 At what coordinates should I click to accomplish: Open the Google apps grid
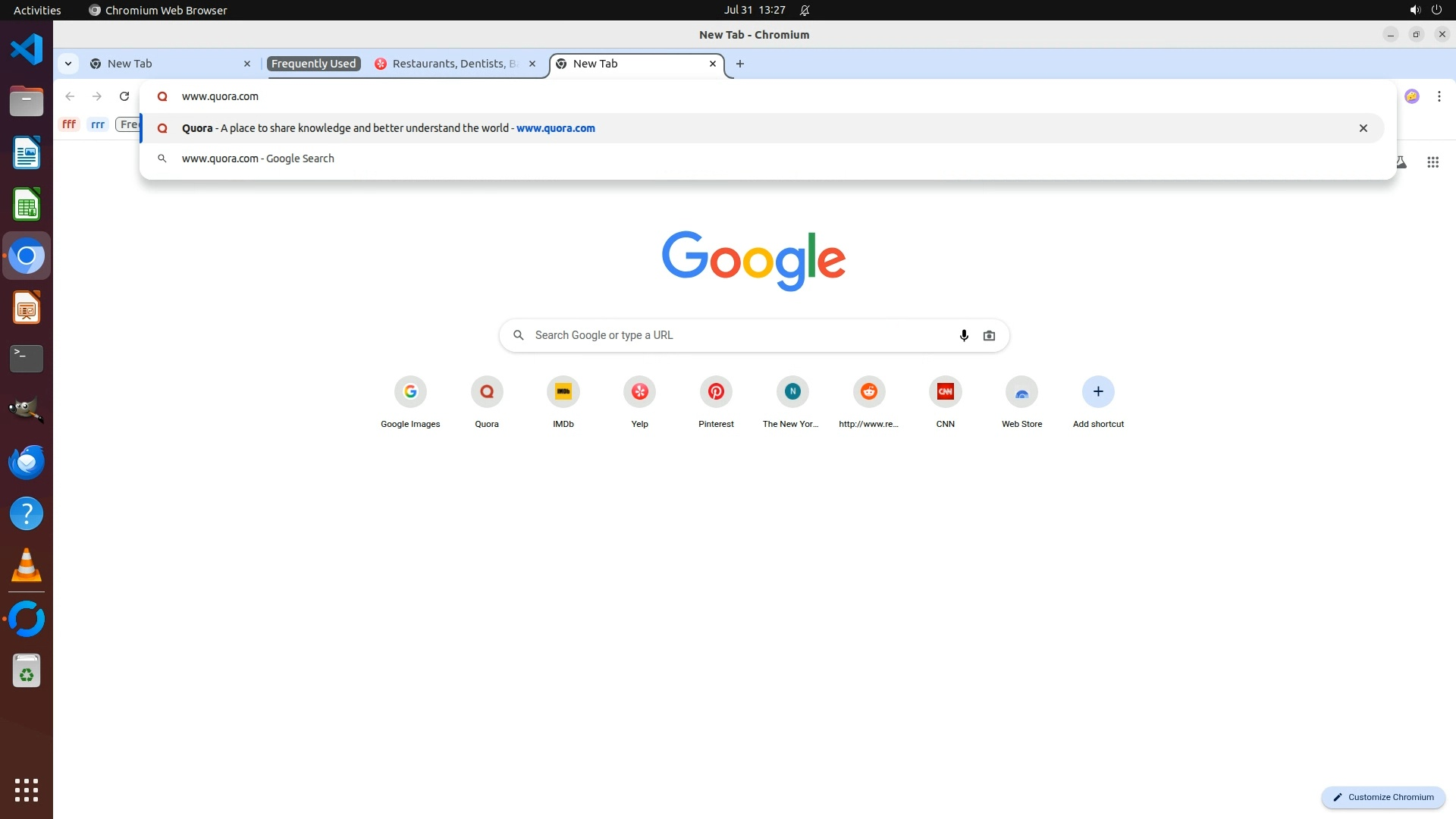coord(1432,162)
